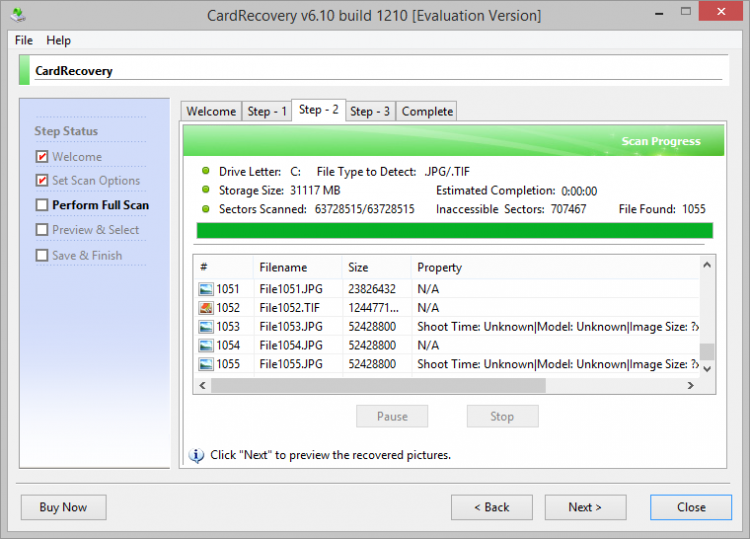Open the Help menu
Viewport: 750px width, 539px height.
58,40
